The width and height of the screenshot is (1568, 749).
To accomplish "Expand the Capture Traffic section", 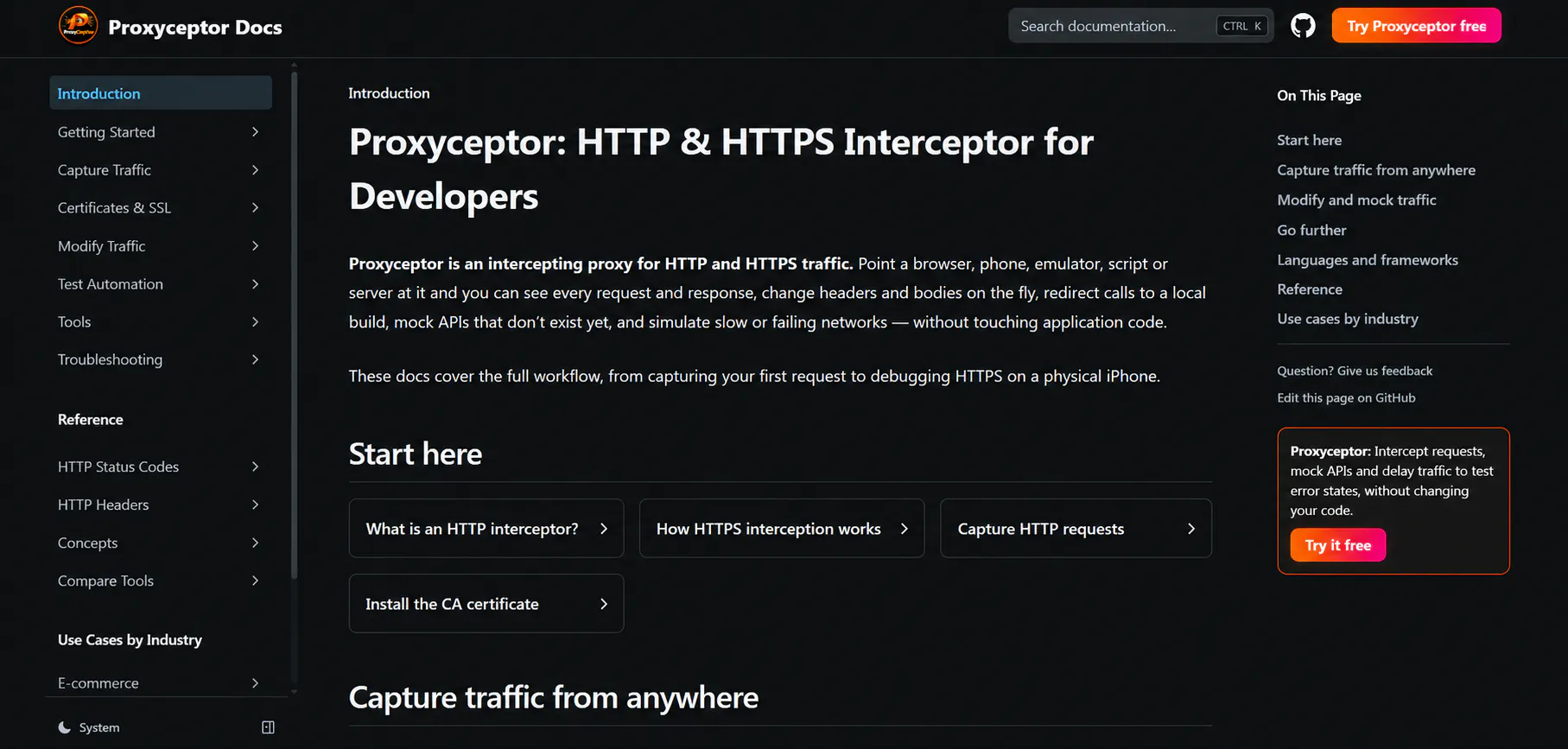I will pos(161,170).
